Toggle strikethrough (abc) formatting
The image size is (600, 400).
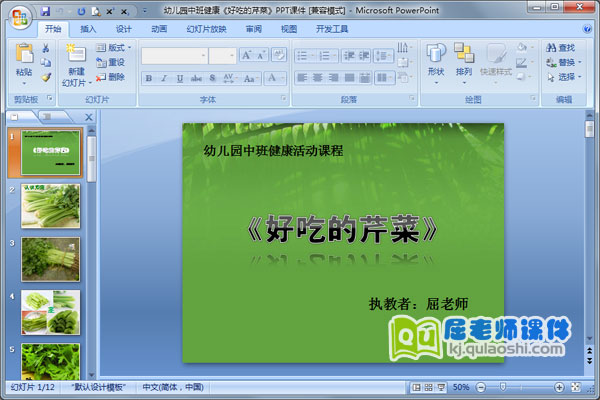pyautogui.click(x=196, y=78)
